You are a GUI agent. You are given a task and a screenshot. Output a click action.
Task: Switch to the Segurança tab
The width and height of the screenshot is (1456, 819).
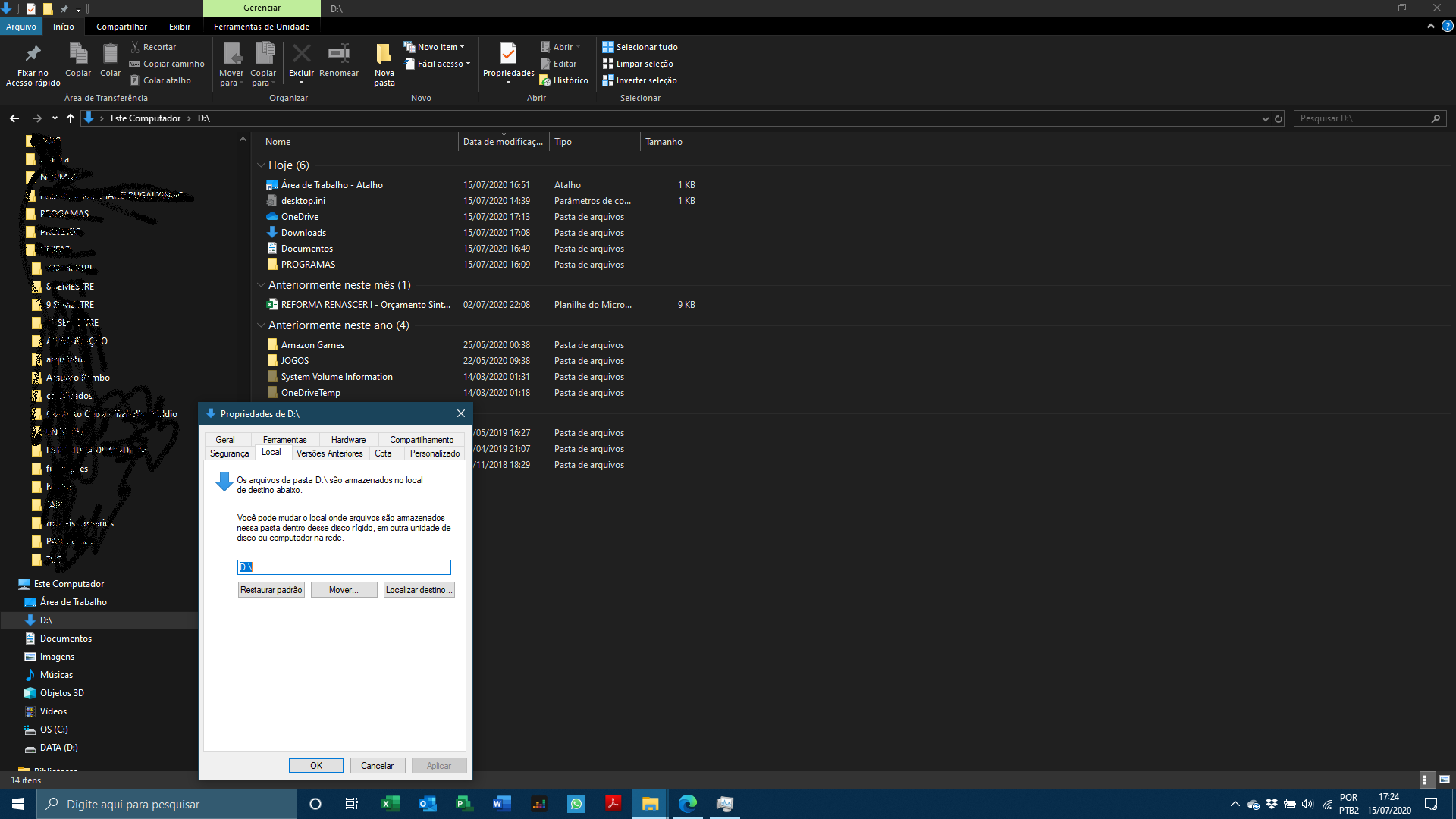pyautogui.click(x=228, y=453)
